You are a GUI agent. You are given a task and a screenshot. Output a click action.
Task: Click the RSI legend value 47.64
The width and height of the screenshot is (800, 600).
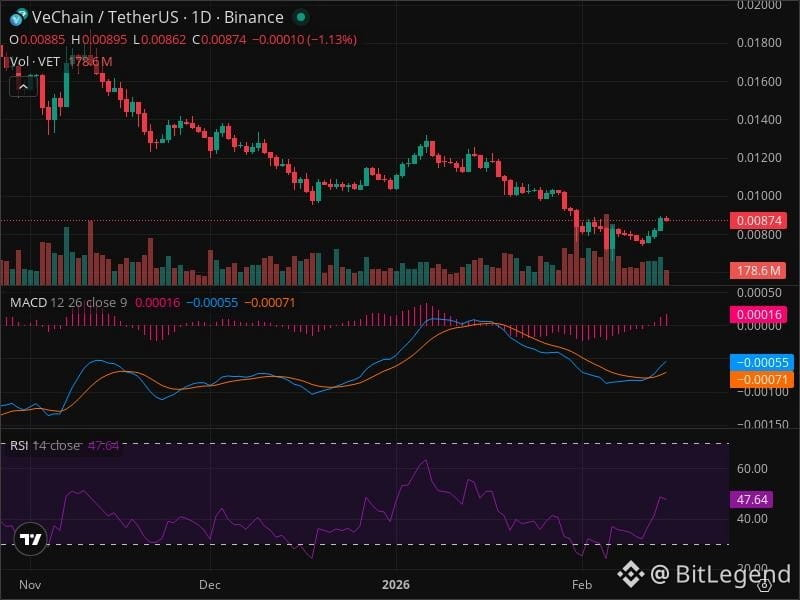pos(103,445)
